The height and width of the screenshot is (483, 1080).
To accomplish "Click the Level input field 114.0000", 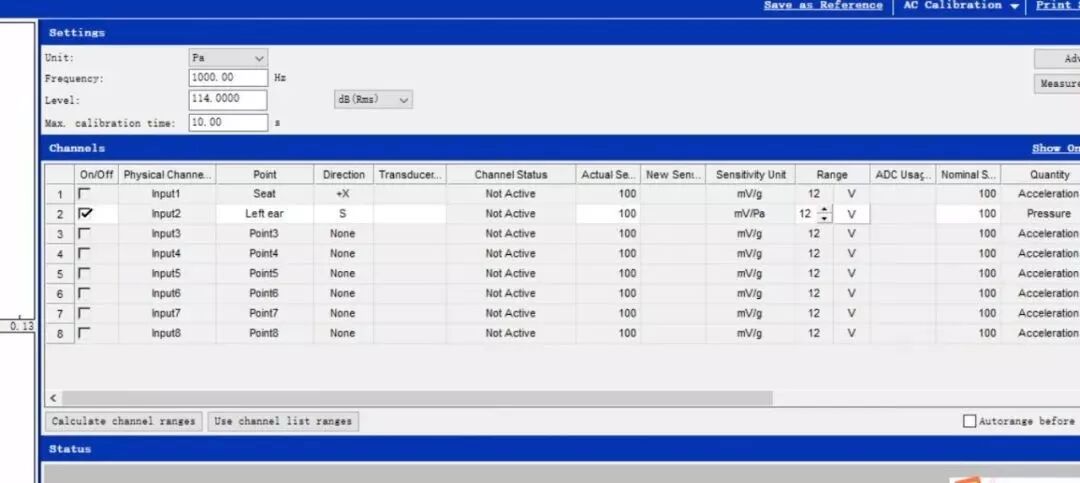I will point(228,99).
